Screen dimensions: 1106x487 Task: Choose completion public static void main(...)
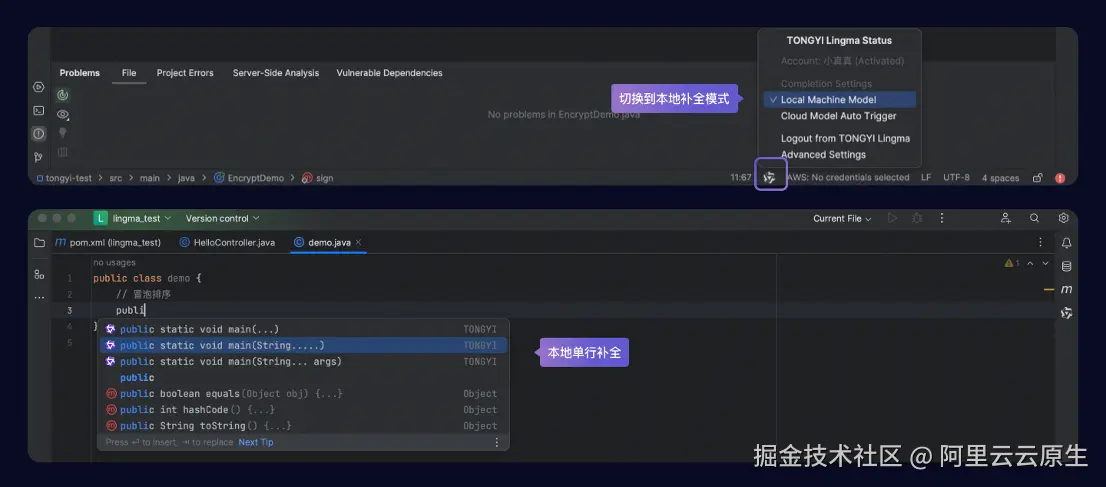[303, 330]
